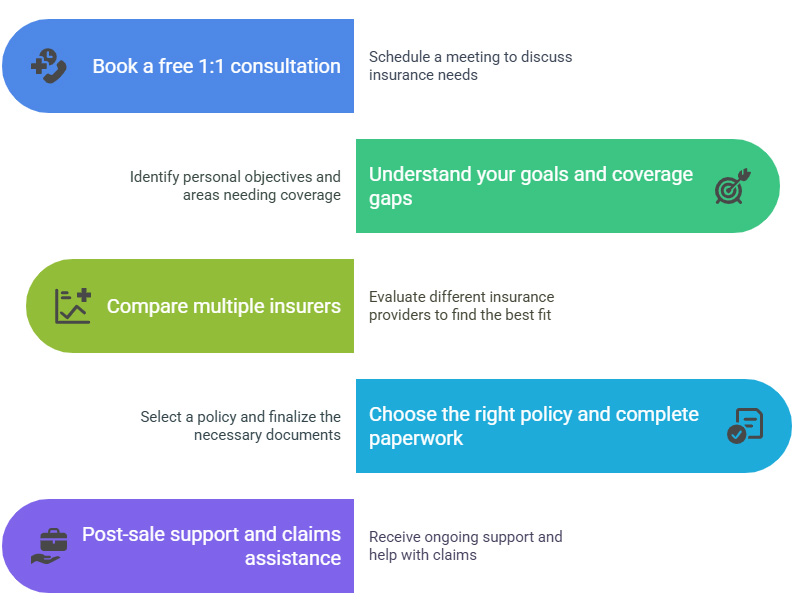Viewport: 794px width, 610px height.
Task: Select 'Compare multiple insurers' heading
Action: click(223, 306)
